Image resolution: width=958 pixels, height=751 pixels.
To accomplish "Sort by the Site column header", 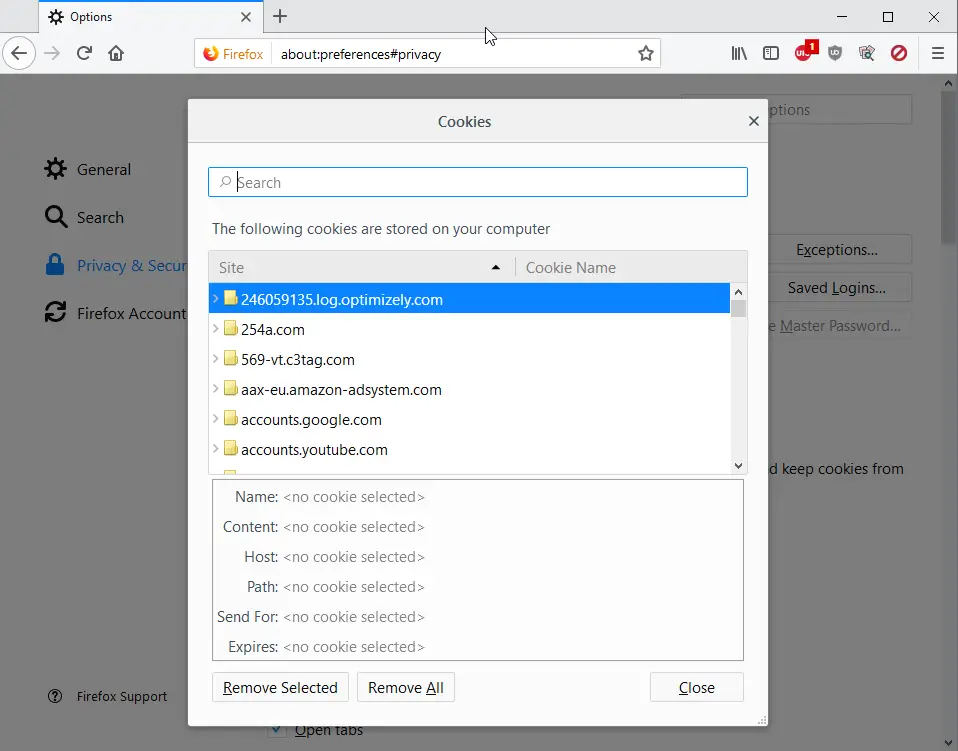I will pyautogui.click(x=362, y=267).
